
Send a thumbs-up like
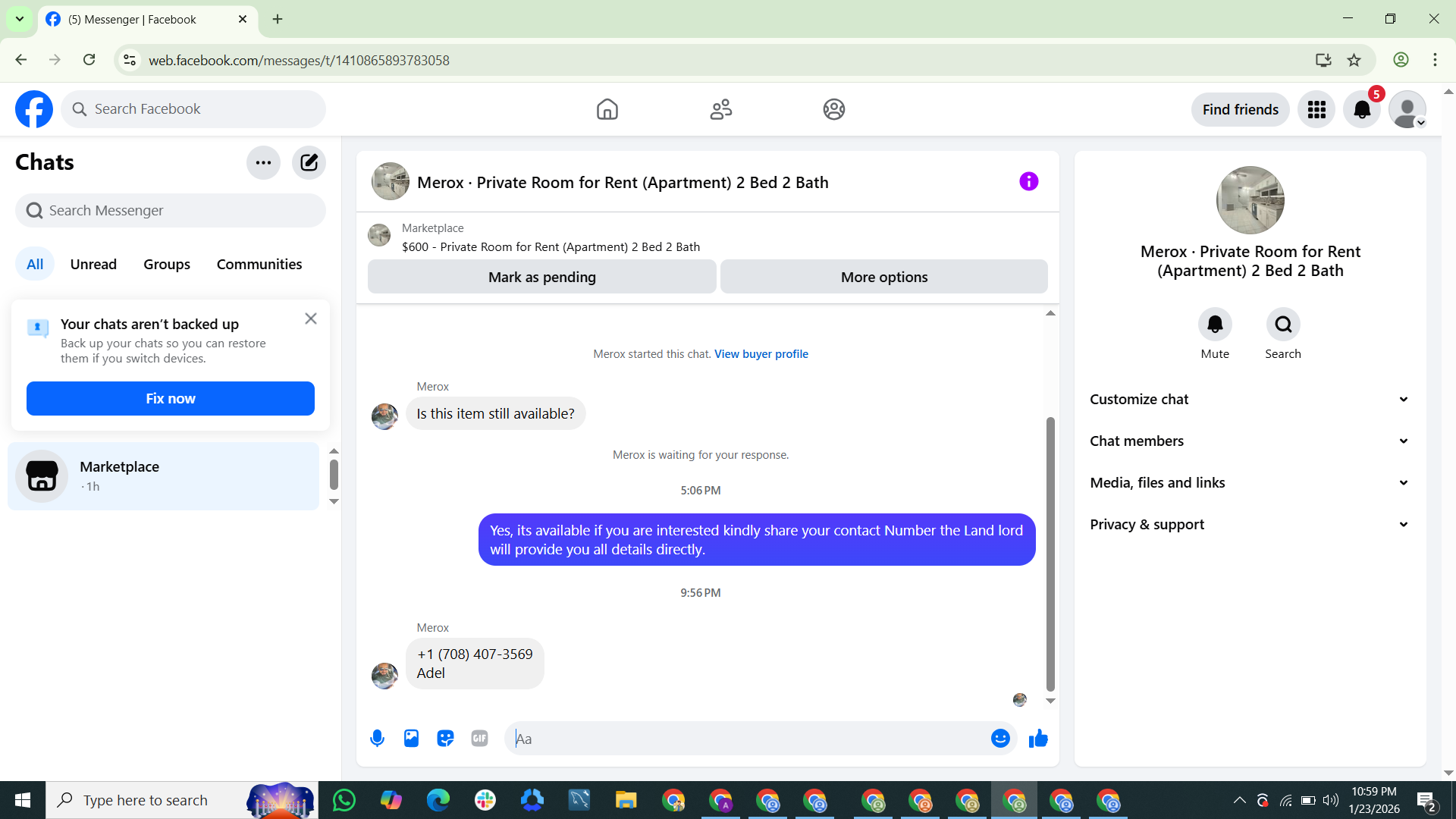tap(1038, 738)
